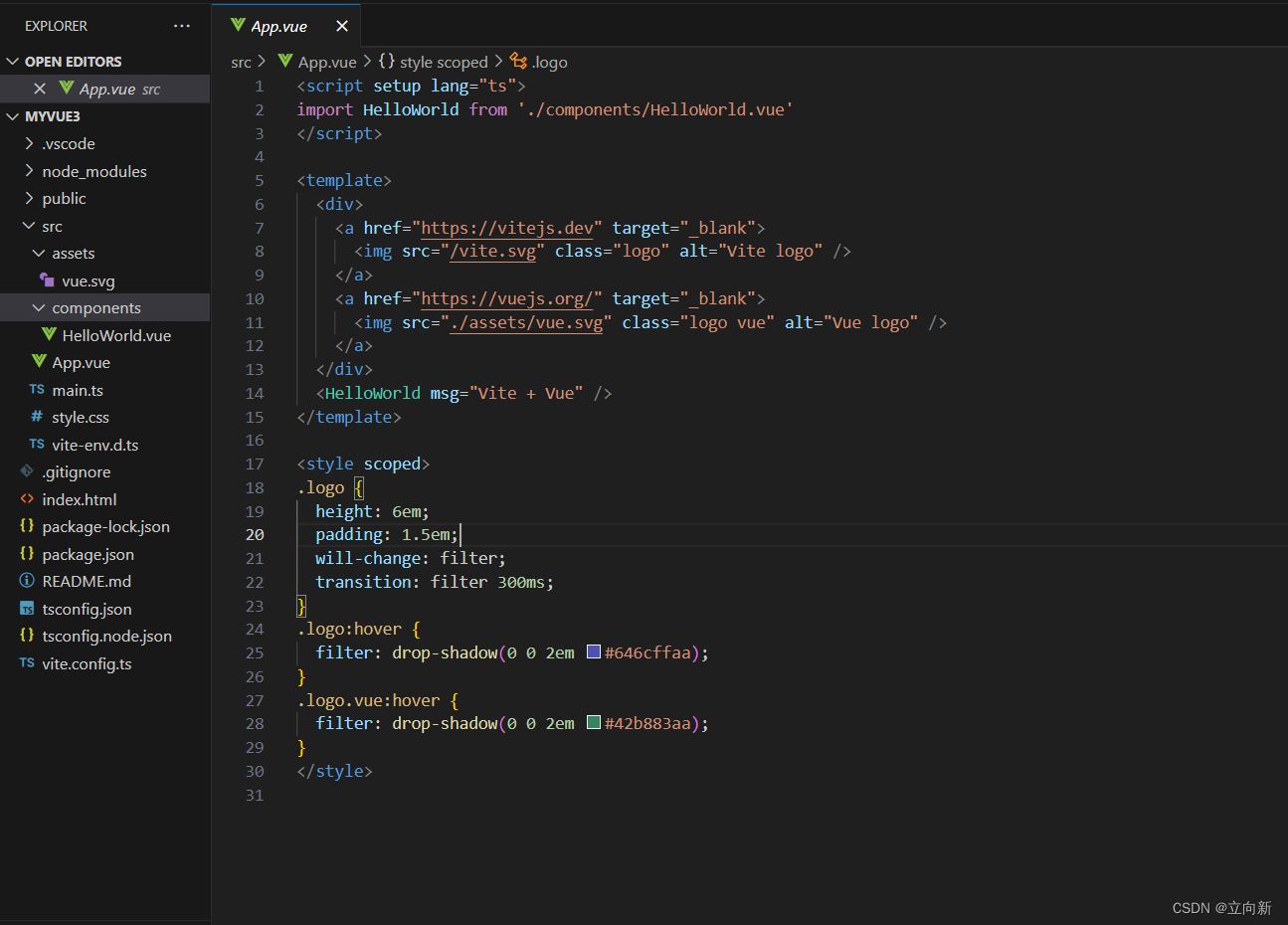This screenshot has width=1288, height=925.
Task: Click the .logo symbol icon in breadcrumb
Action: coord(518,61)
